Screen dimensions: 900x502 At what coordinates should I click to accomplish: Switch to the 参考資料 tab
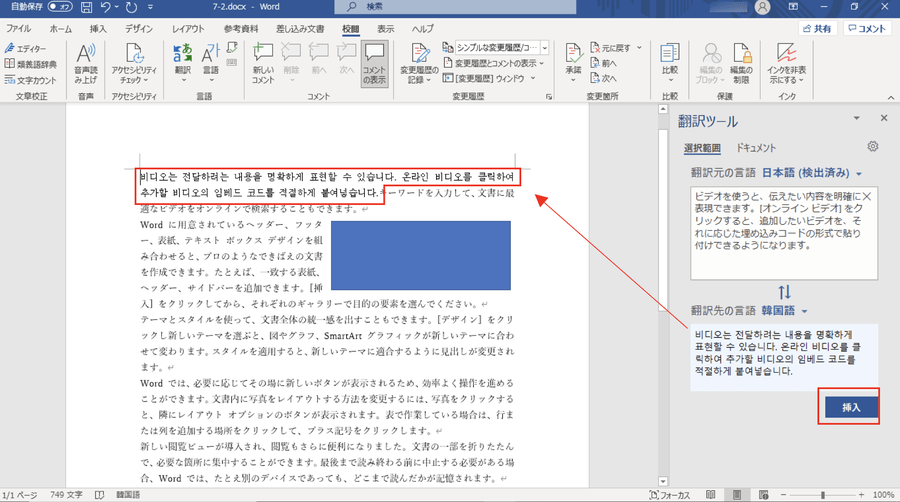(241, 29)
